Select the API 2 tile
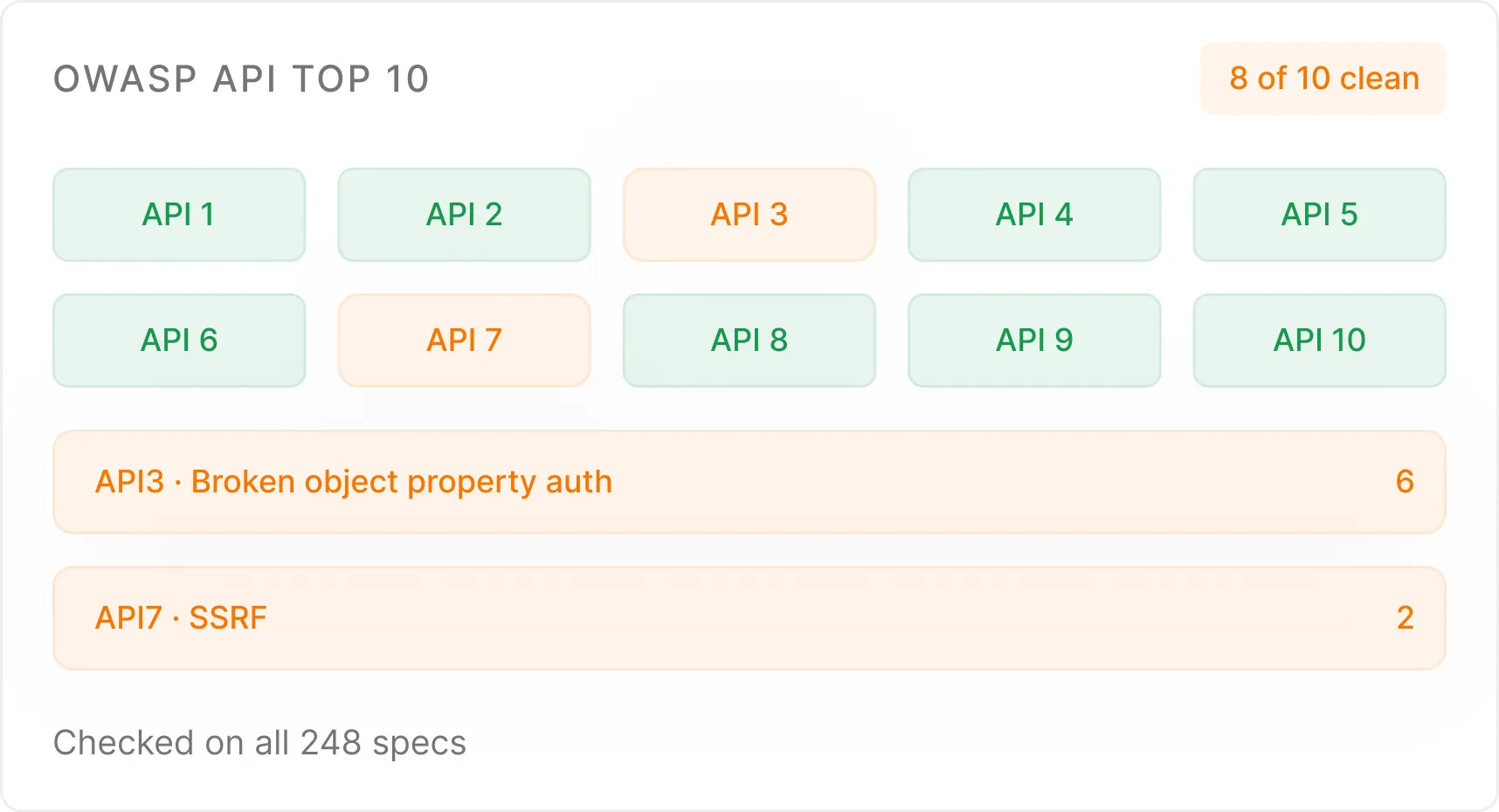Viewport: 1499px width, 812px height. (464, 215)
